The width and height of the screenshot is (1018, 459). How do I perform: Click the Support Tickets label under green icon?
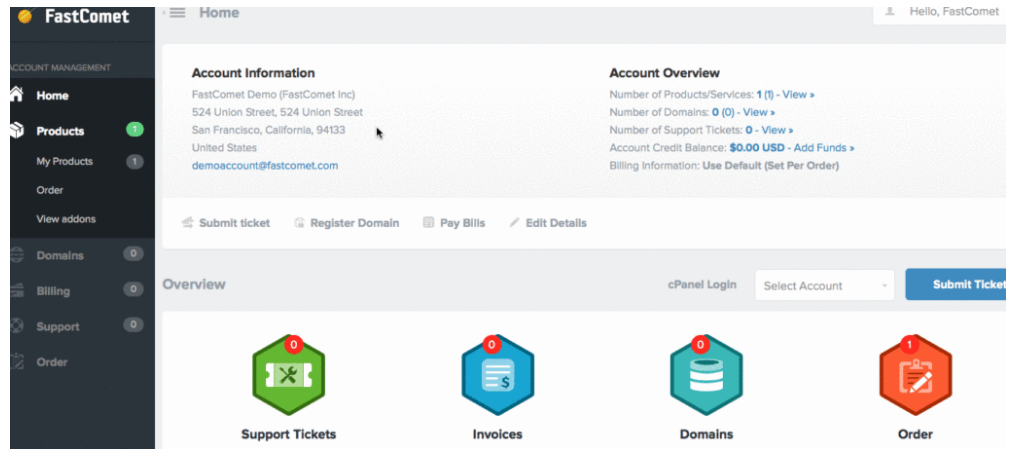pyautogui.click(x=288, y=434)
